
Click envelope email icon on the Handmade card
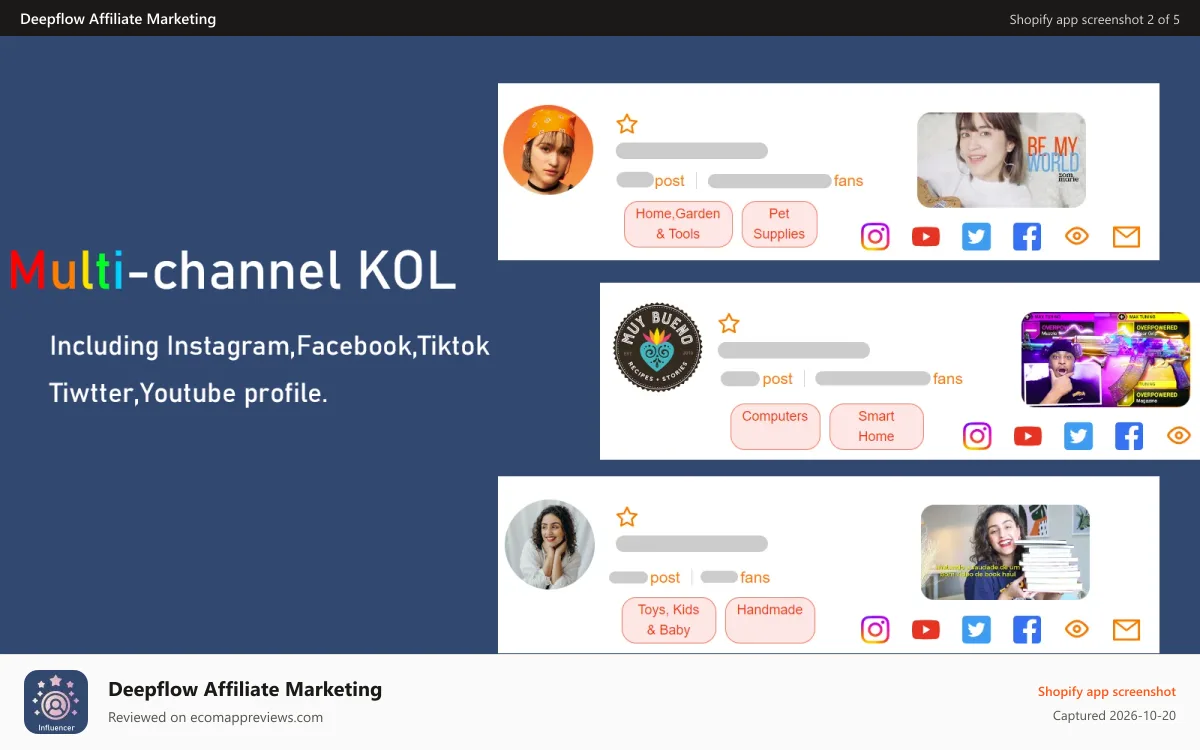point(1127,629)
